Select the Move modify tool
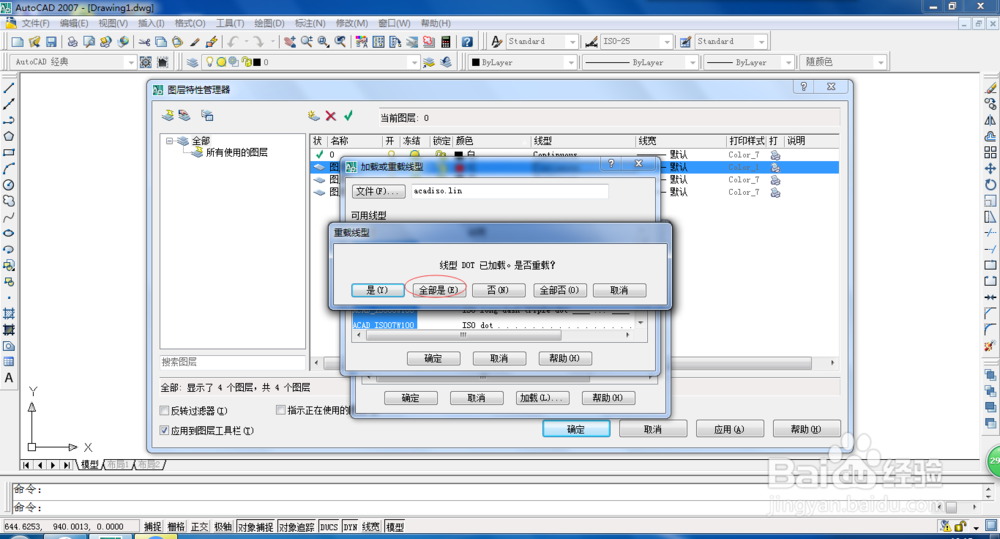1000x539 pixels. (990, 168)
